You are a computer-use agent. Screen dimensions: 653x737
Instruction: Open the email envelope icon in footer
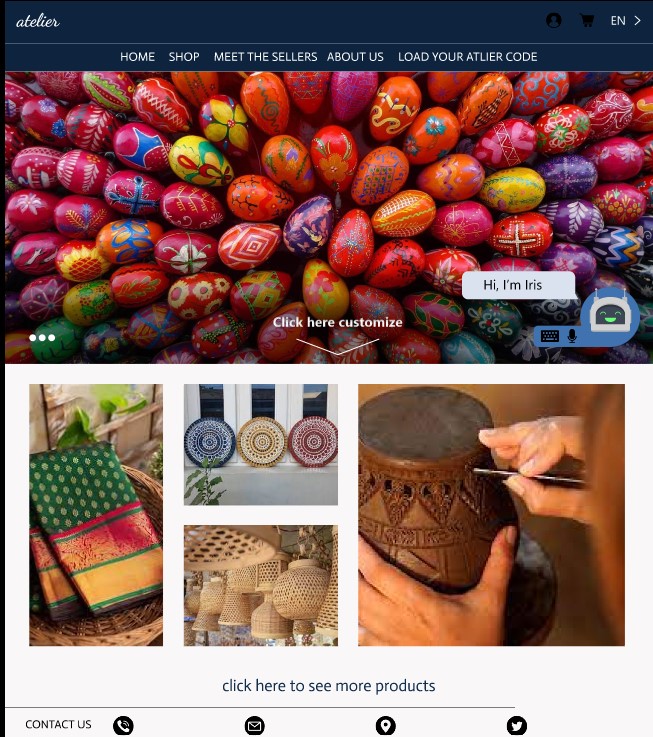point(254,726)
